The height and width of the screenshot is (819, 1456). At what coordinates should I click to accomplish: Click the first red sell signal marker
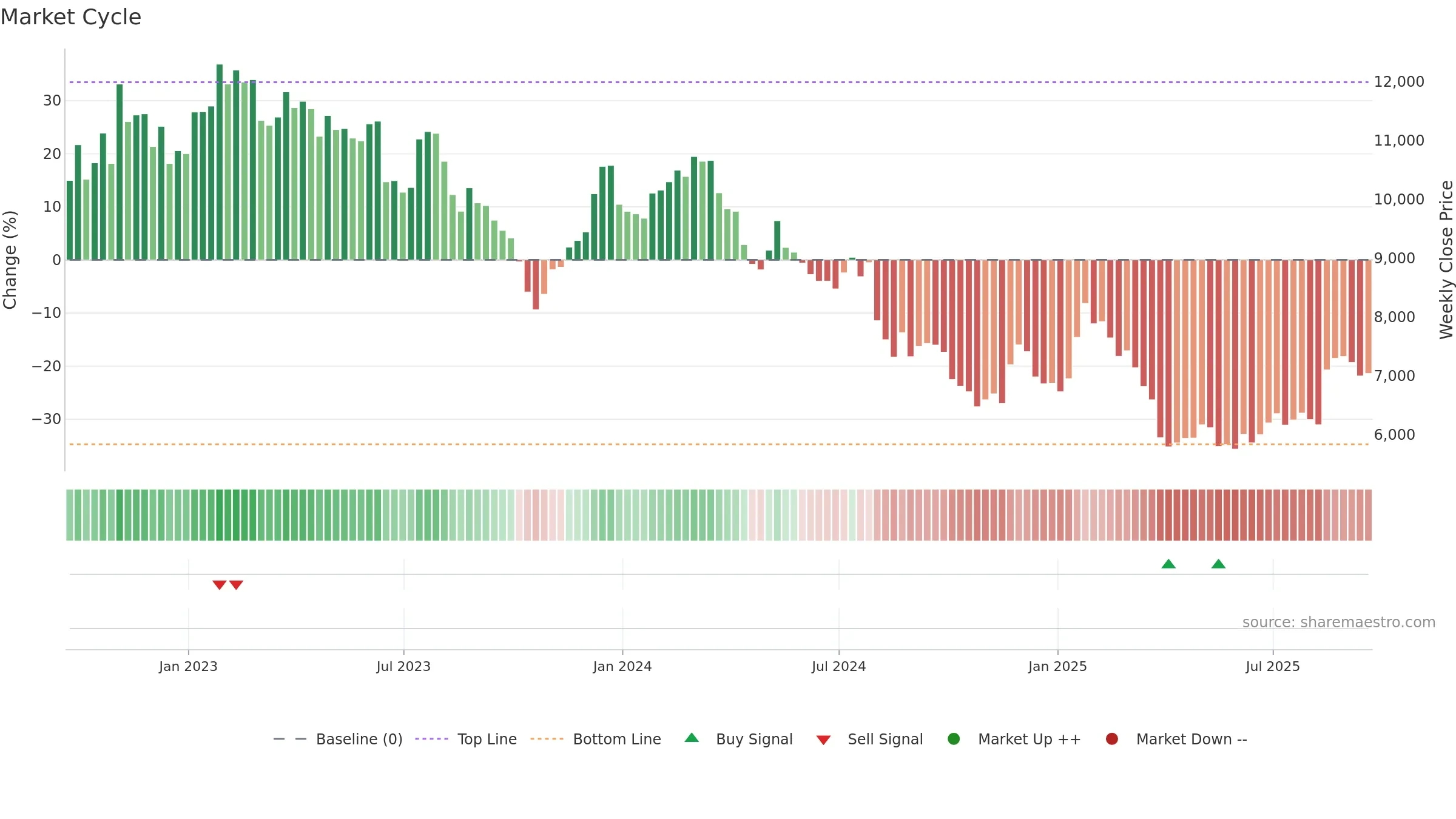tap(220, 585)
